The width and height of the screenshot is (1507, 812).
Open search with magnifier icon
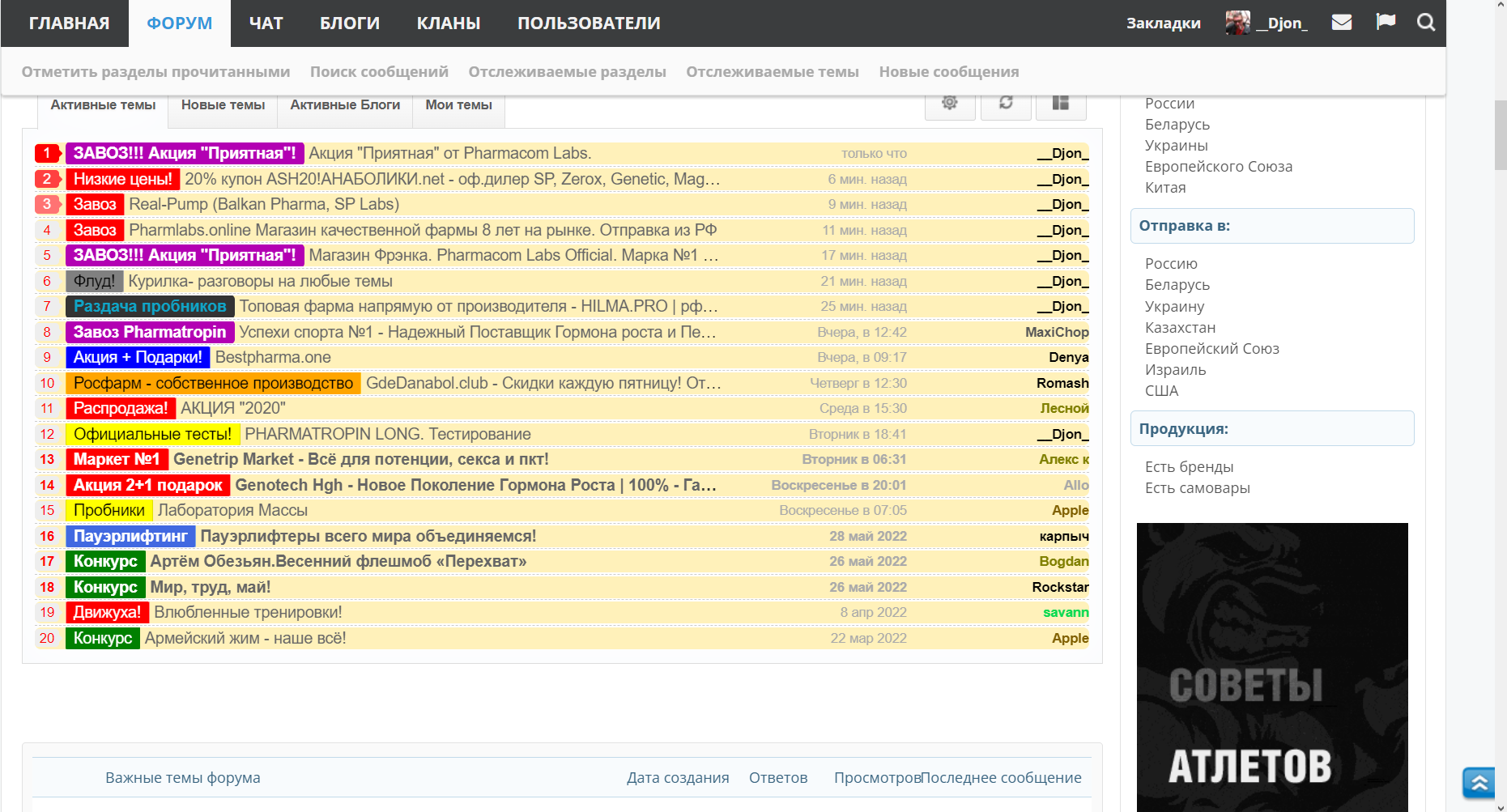[x=1426, y=23]
